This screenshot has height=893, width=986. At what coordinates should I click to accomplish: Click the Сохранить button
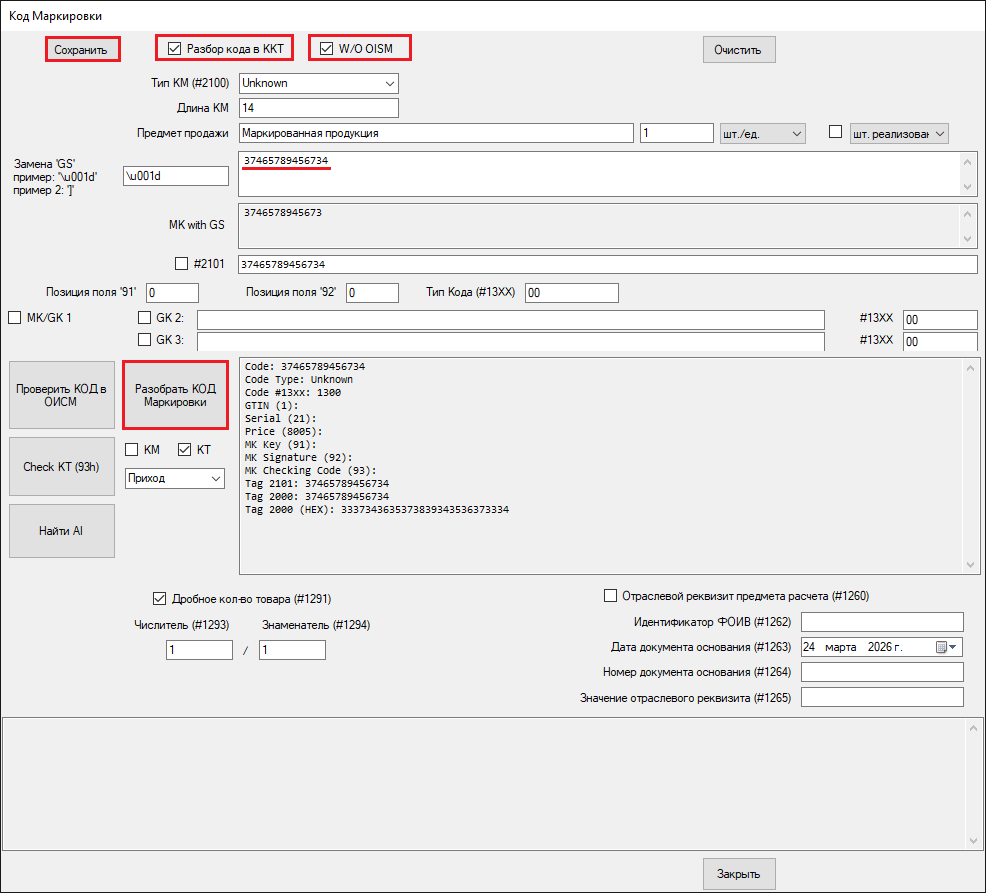coord(82,50)
